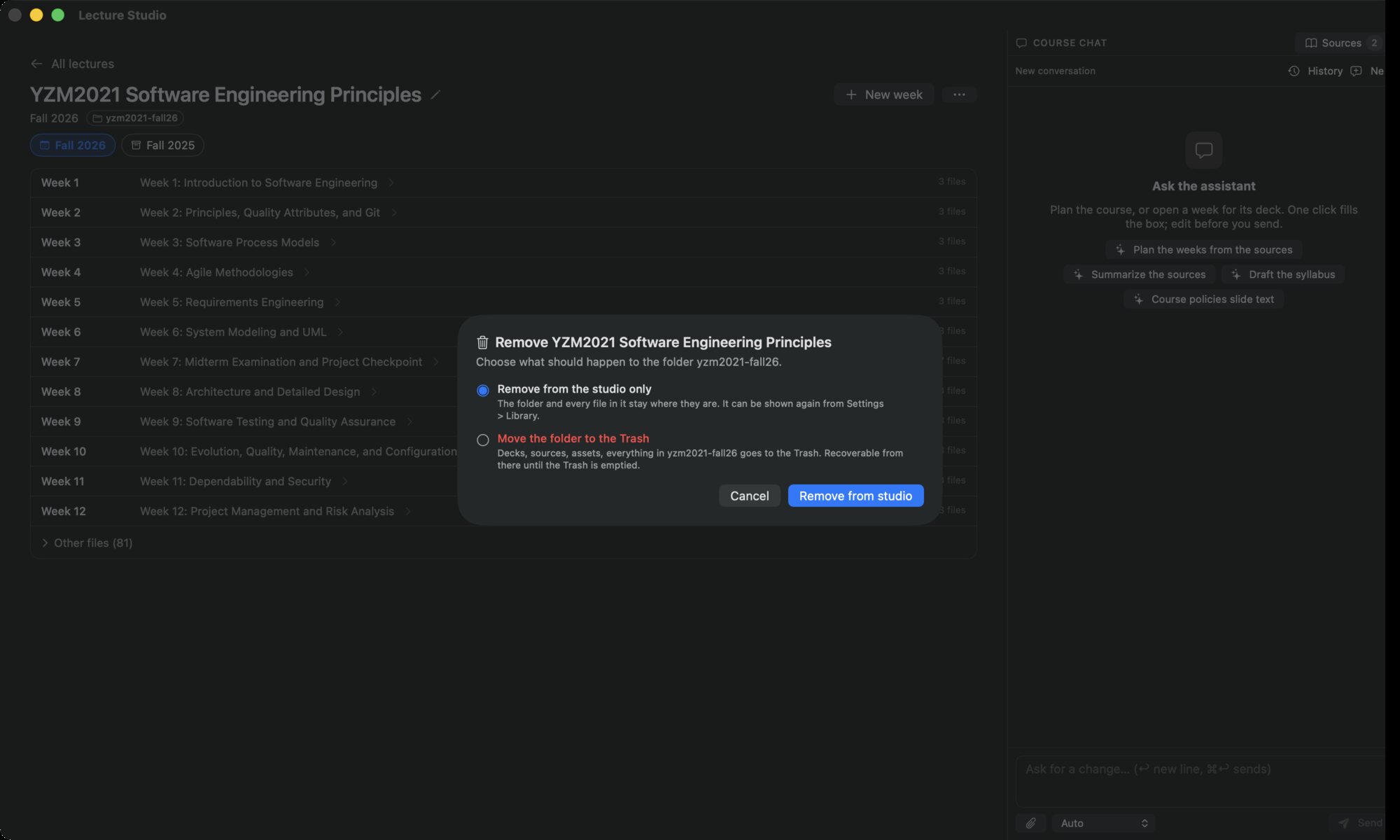
Task: Click the large assistant chat bubble icon
Action: 1204,150
